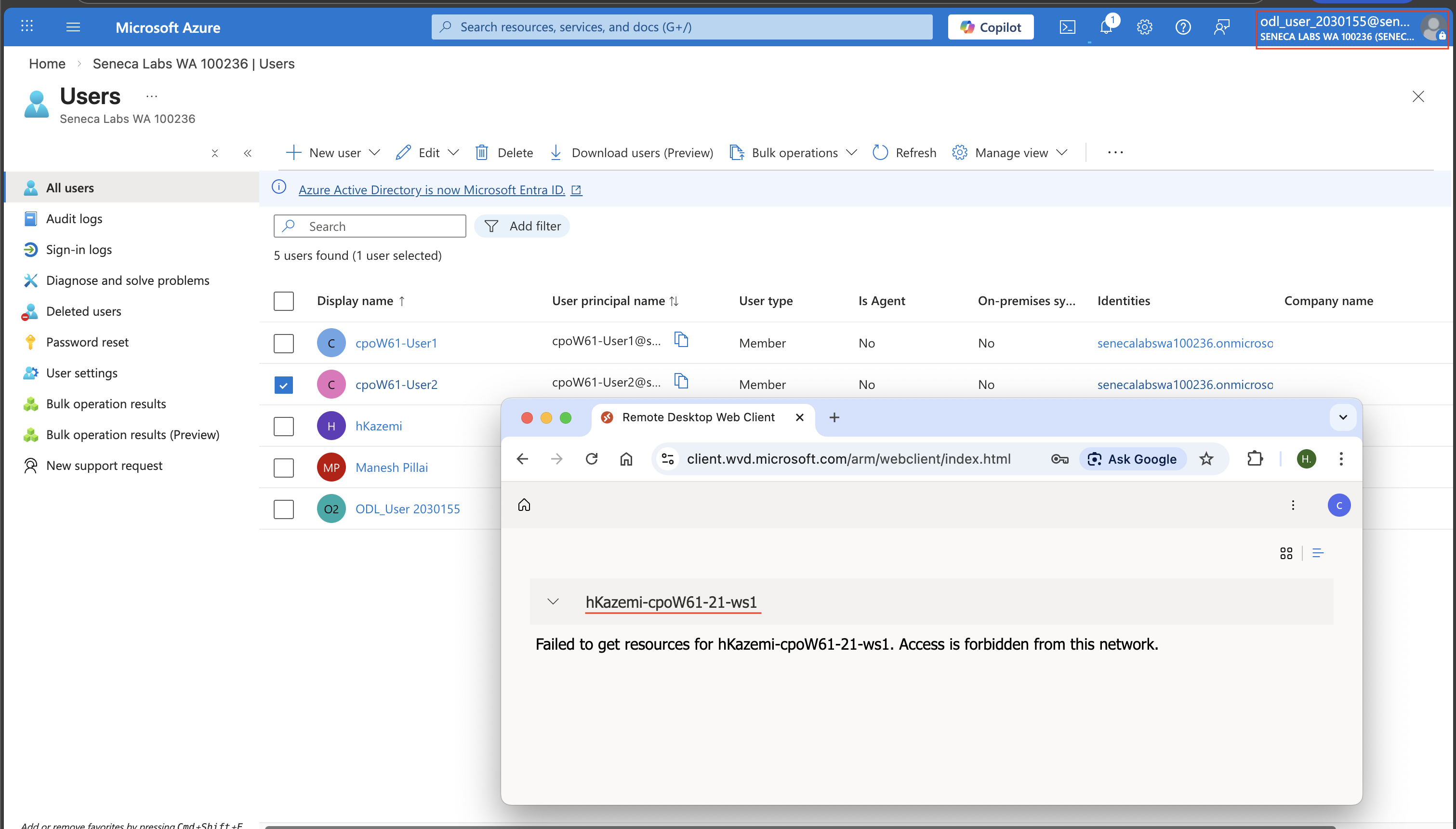1456x829 pixels.
Task: Open the ODL_User 2030155 user link
Action: tap(408, 509)
